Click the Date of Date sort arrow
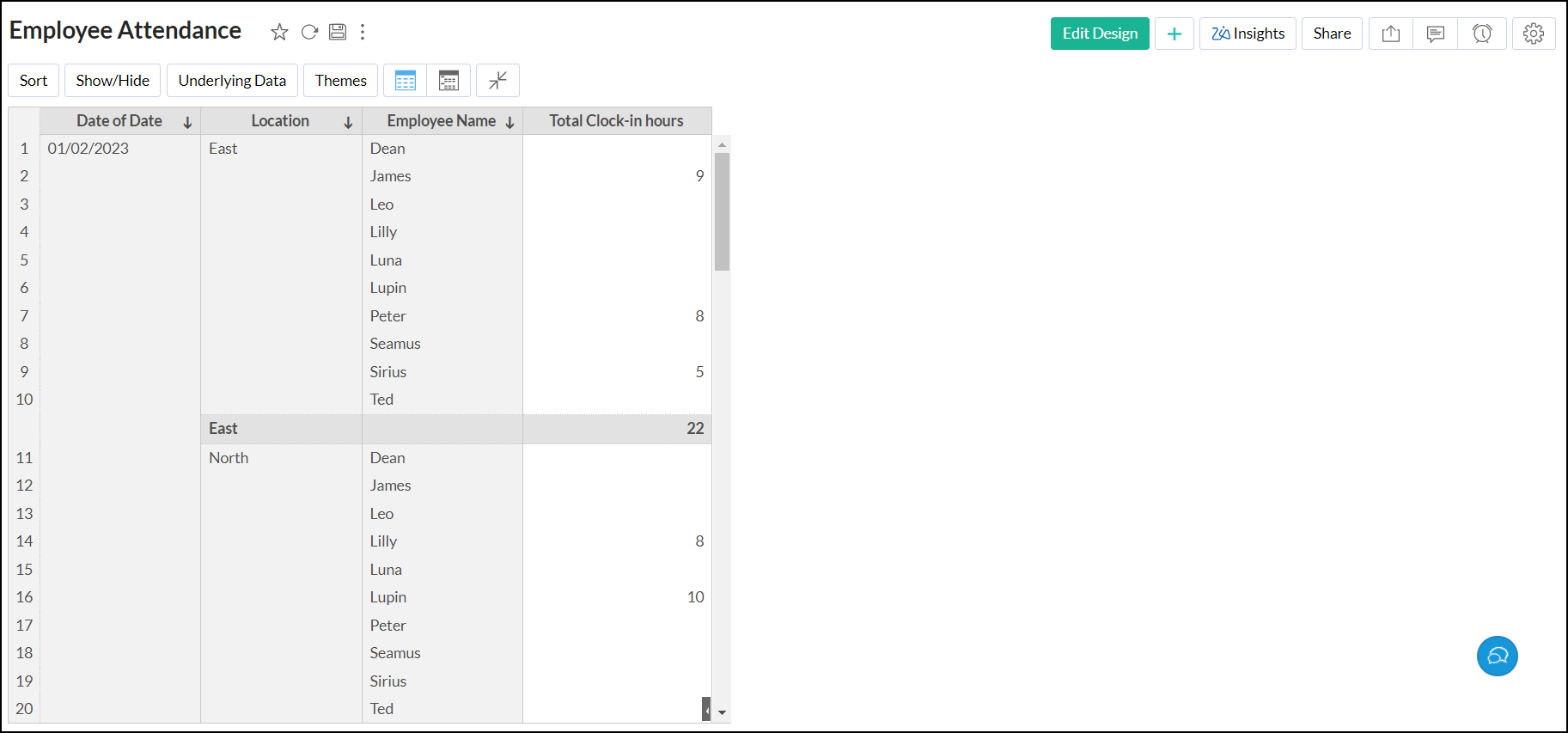1568x733 pixels. click(187, 122)
